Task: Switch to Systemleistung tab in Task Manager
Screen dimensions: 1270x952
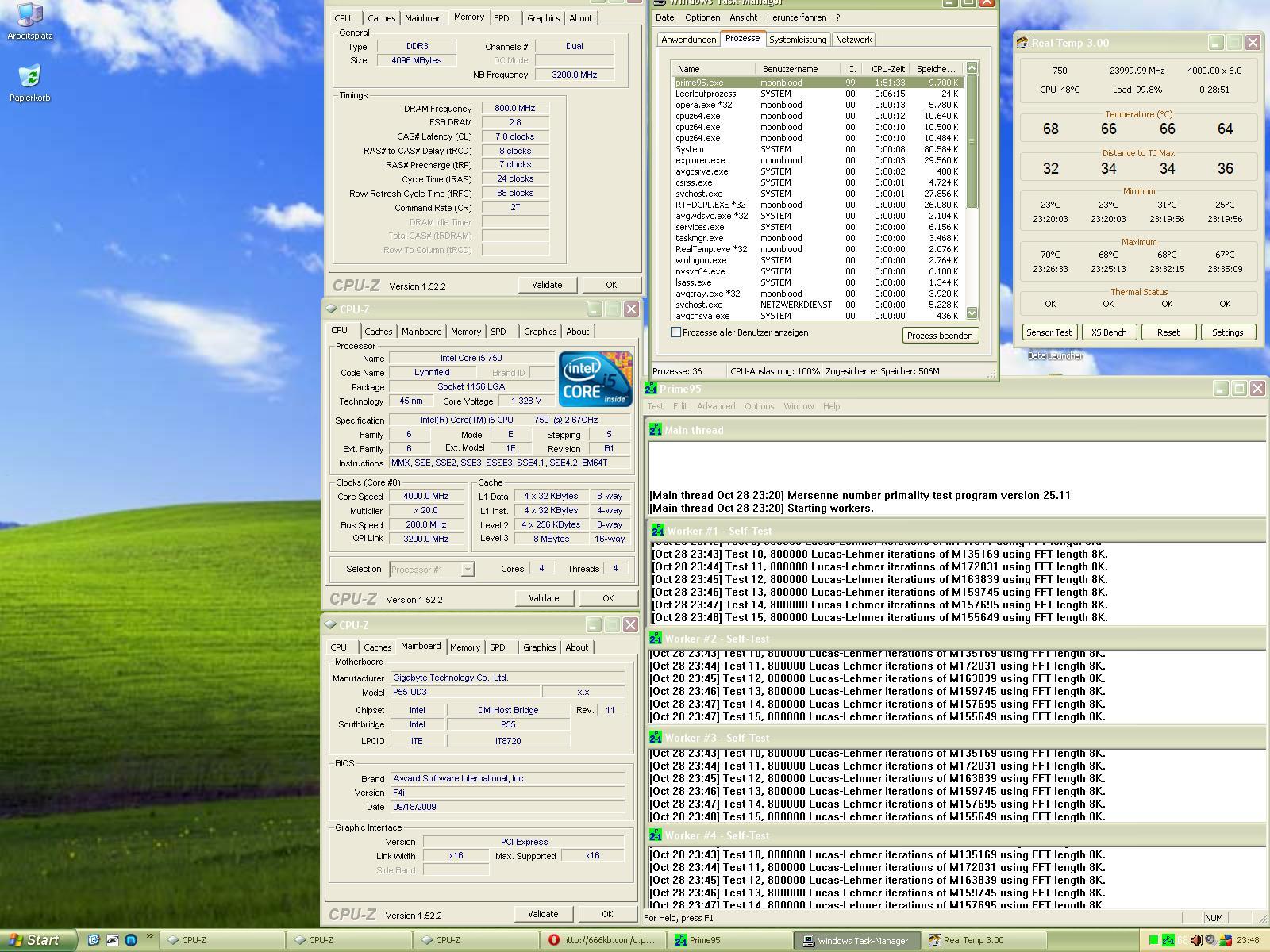Action: [798, 40]
